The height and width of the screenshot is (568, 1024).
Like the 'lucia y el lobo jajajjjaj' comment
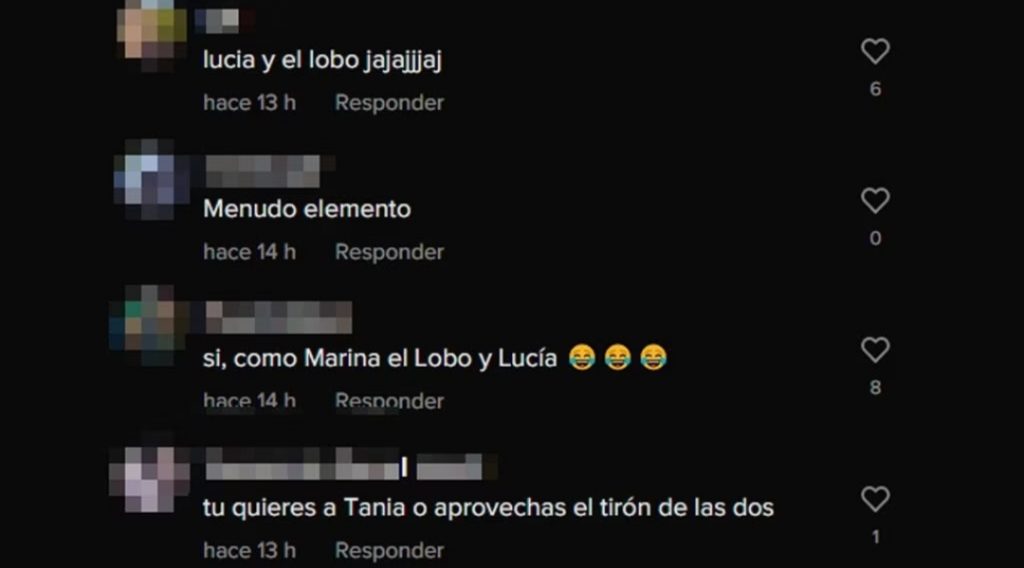point(875,51)
